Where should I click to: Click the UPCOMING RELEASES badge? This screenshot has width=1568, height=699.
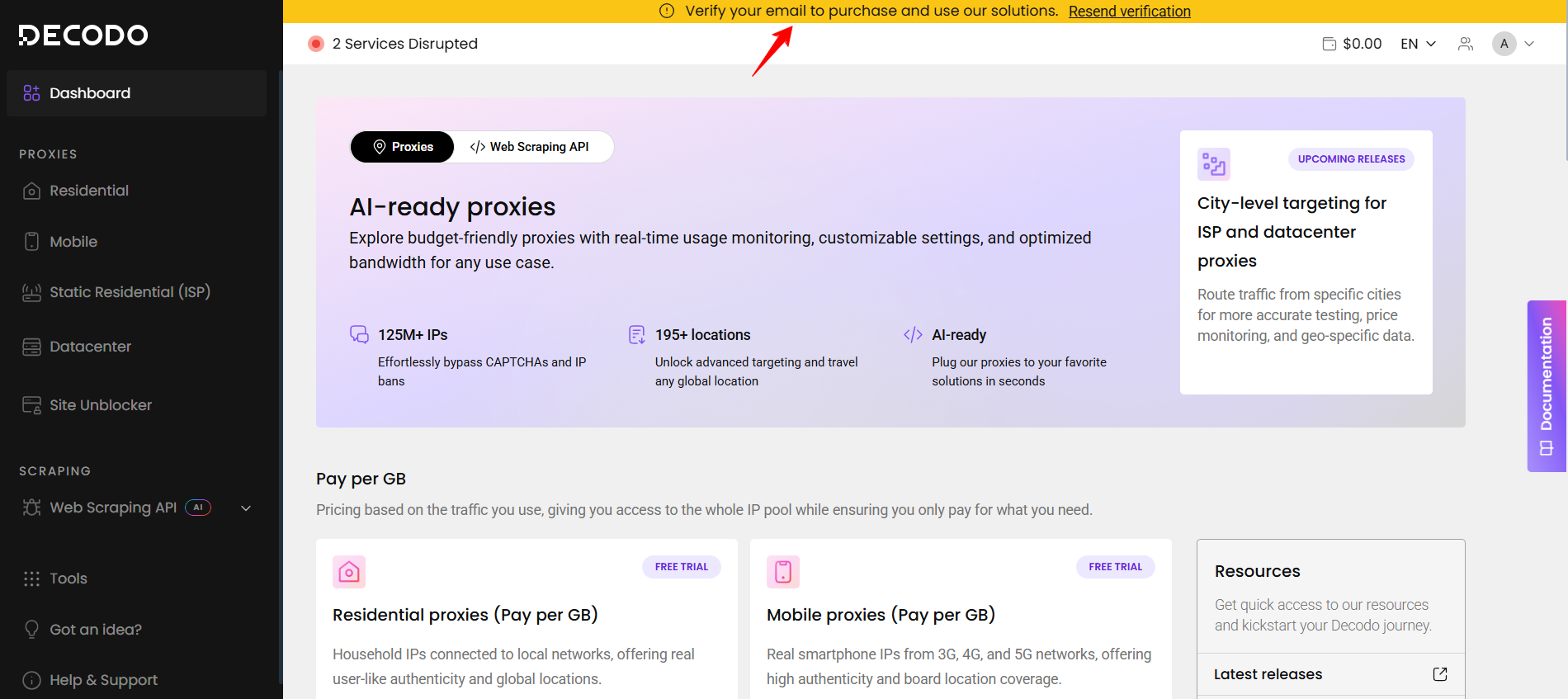[1351, 159]
